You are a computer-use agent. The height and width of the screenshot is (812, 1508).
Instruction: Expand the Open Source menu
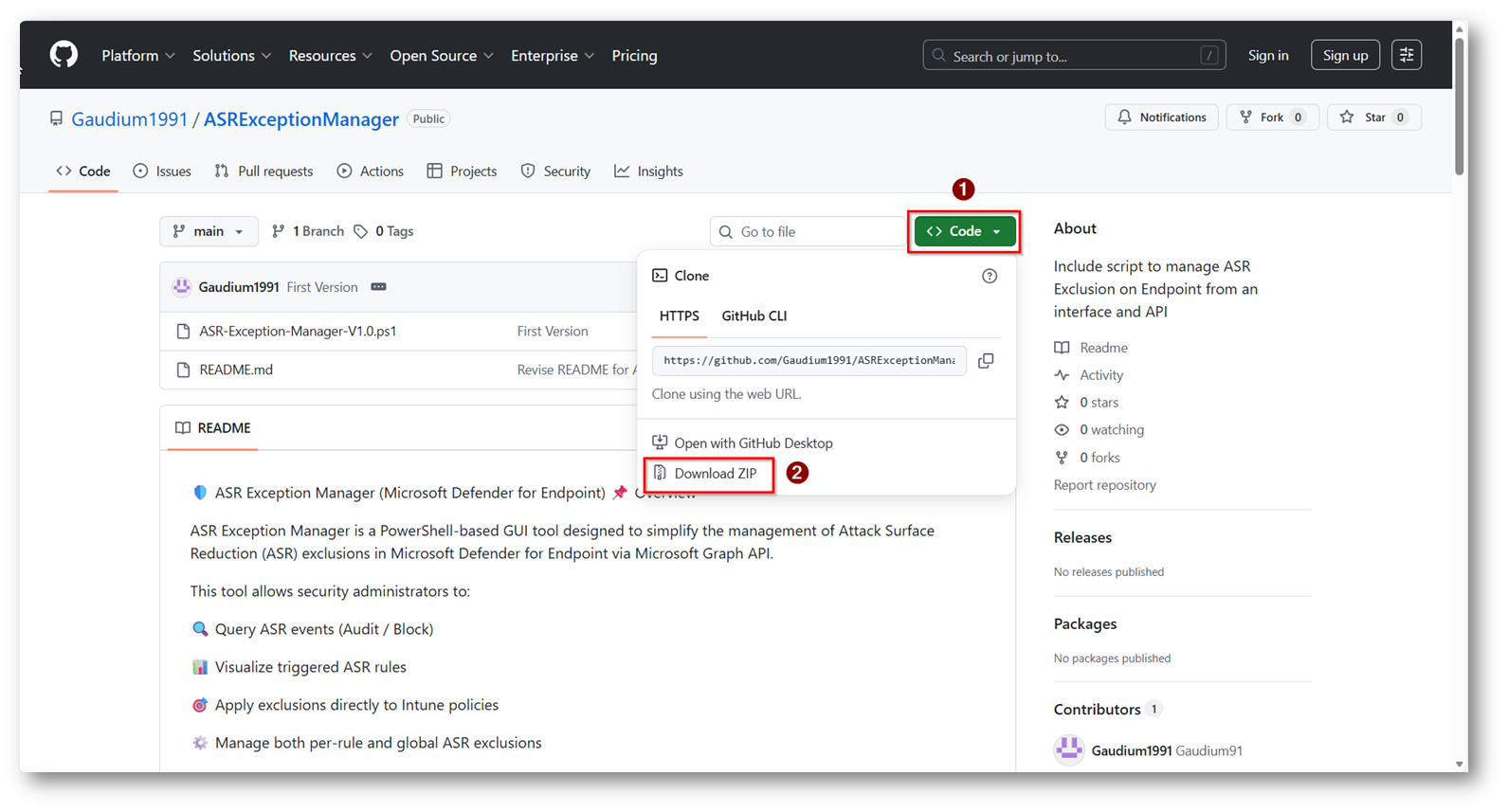[441, 56]
